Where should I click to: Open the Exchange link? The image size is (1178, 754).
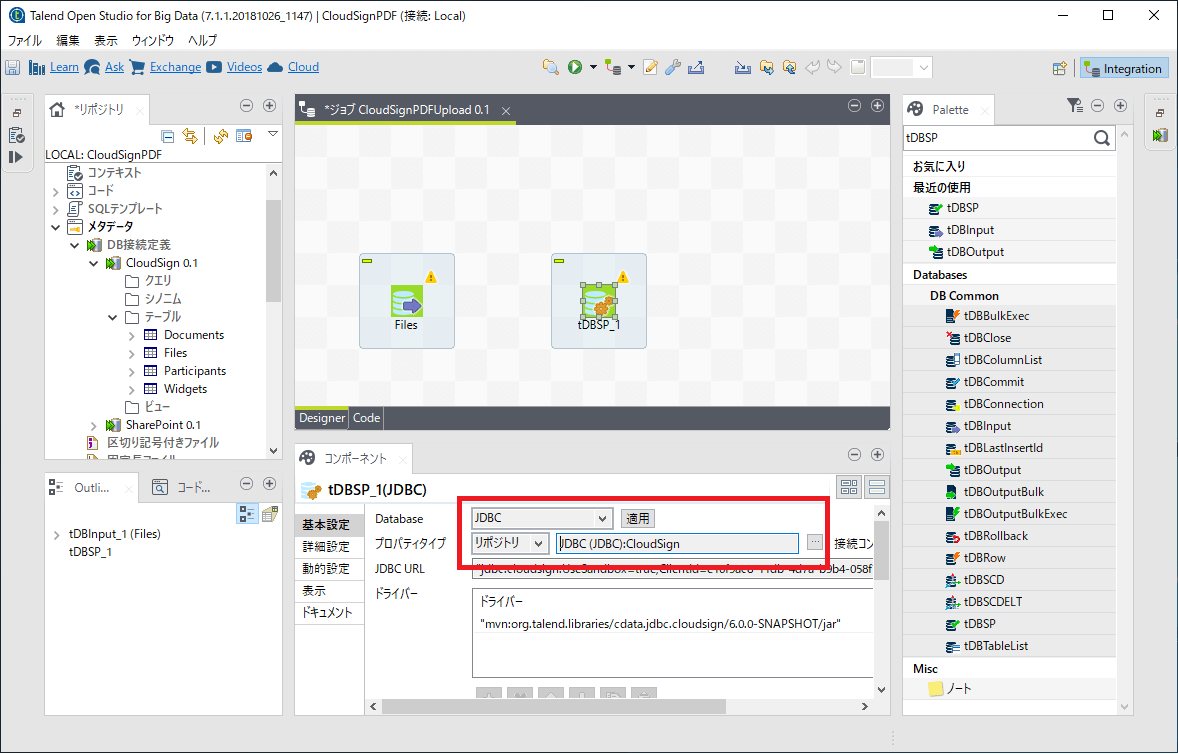(x=175, y=67)
